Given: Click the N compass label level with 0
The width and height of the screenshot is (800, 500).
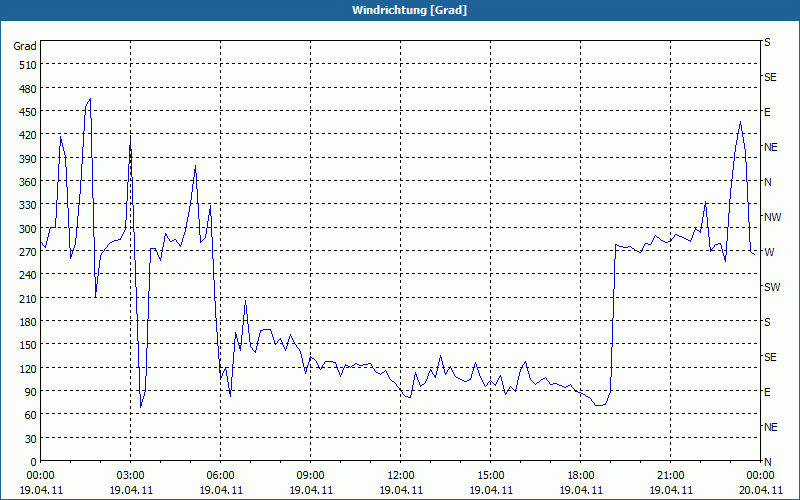Looking at the screenshot, I should click(x=767, y=462).
